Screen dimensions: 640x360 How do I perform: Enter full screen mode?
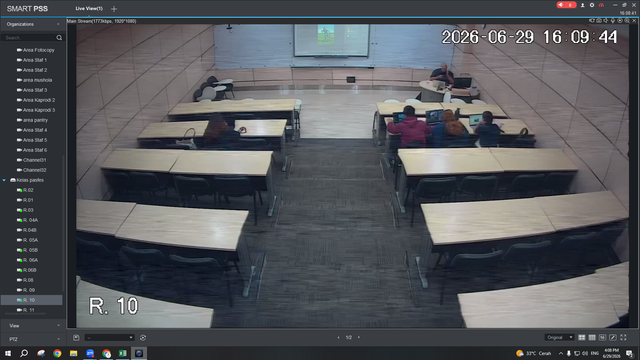tap(623, 337)
